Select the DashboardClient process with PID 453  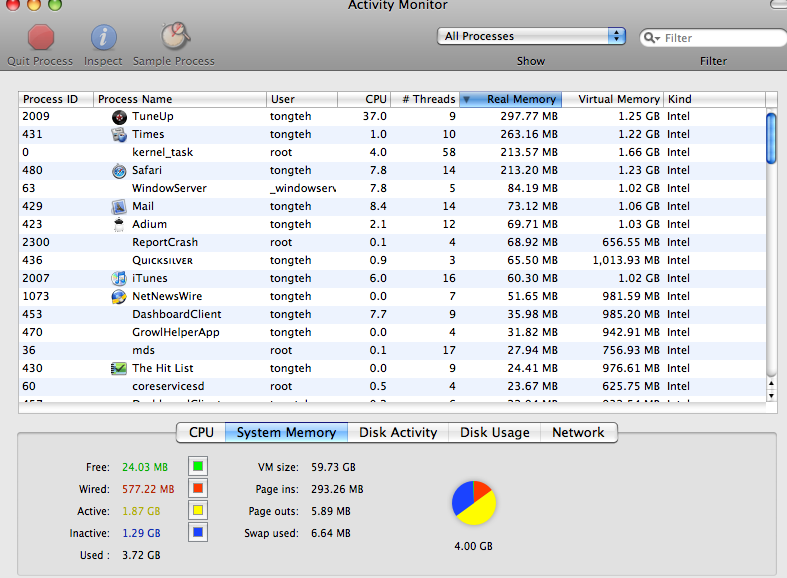point(392,315)
